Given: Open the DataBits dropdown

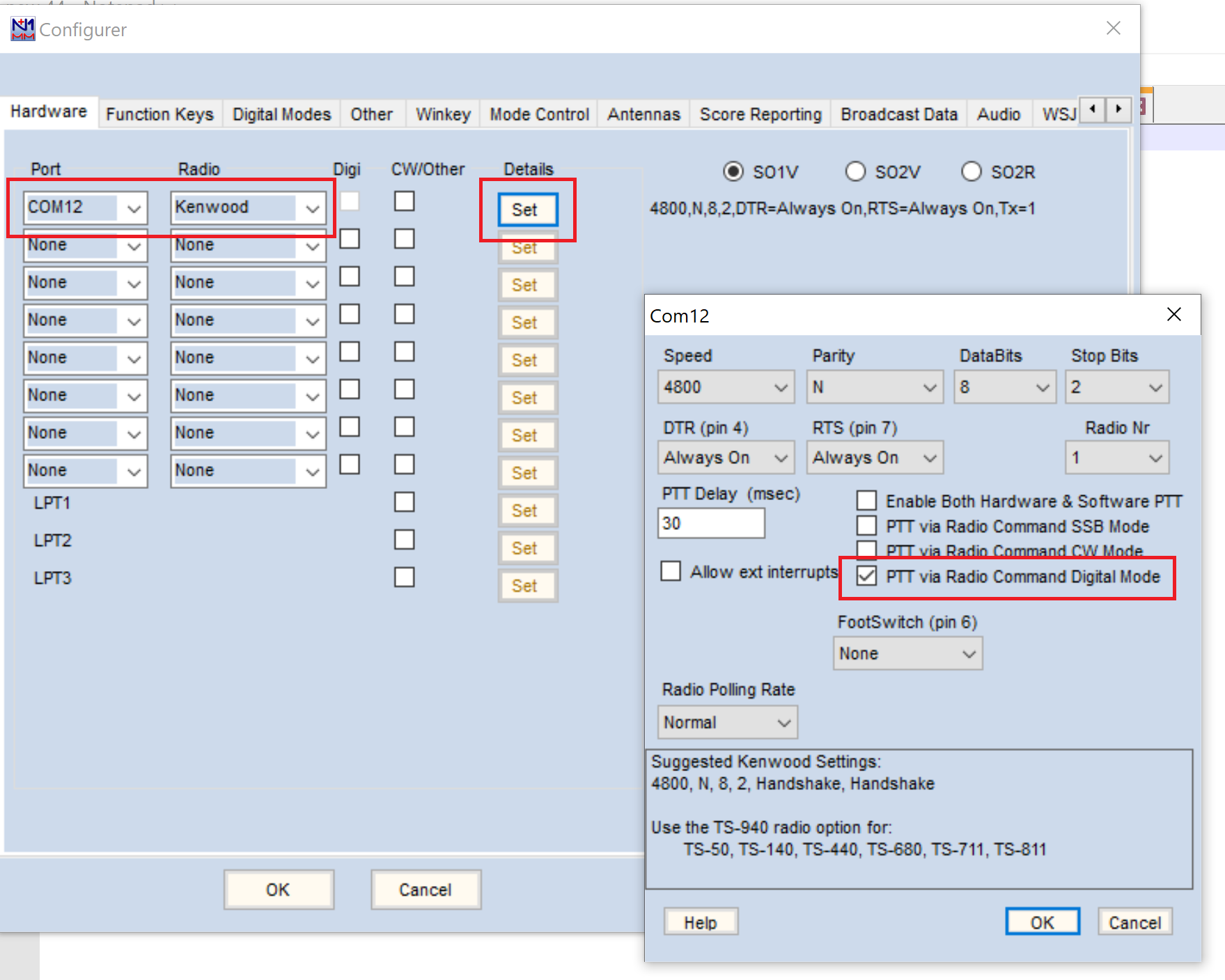Looking at the screenshot, I should pyautogui.click(x=1004, y=387).
